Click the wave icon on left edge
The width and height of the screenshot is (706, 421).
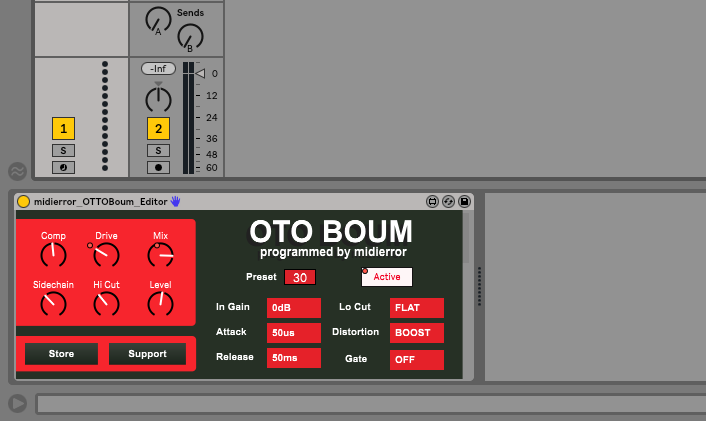pos(17,171)
